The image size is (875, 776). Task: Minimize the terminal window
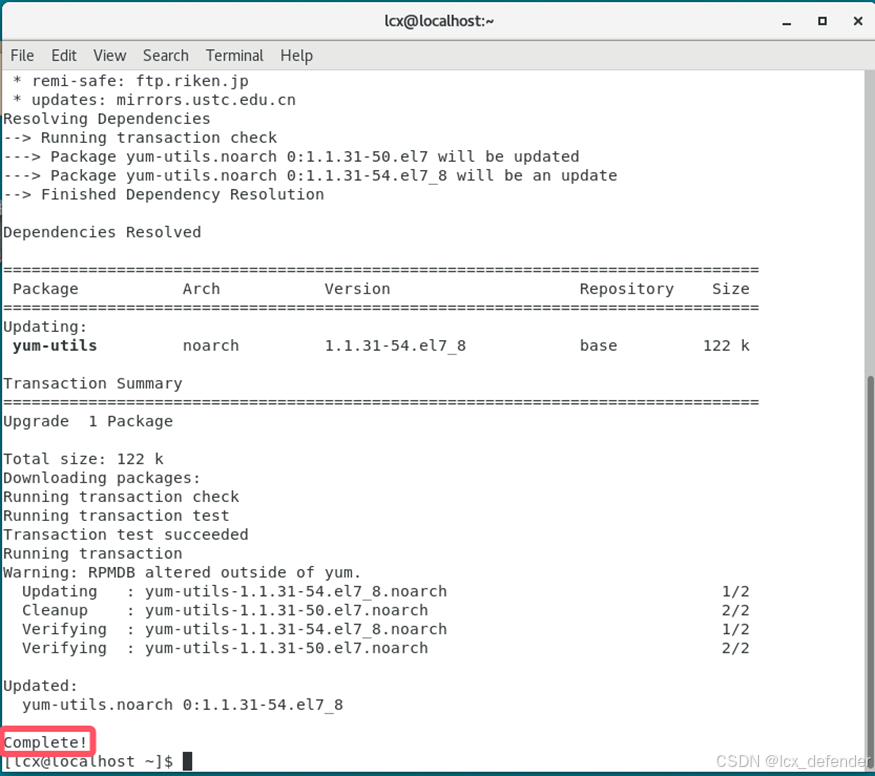pyautogui.click(x=787, y=22)
